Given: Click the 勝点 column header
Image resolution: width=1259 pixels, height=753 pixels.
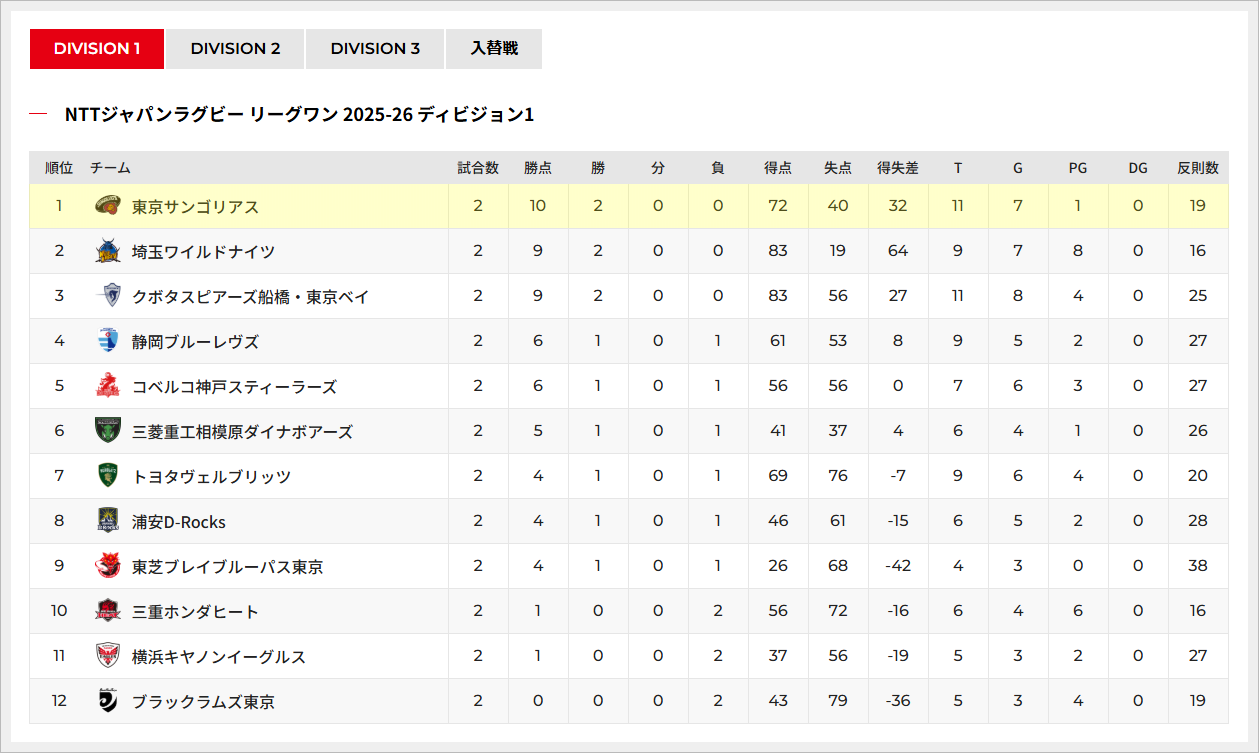Looking at the screenshot, I should (538, 168).
